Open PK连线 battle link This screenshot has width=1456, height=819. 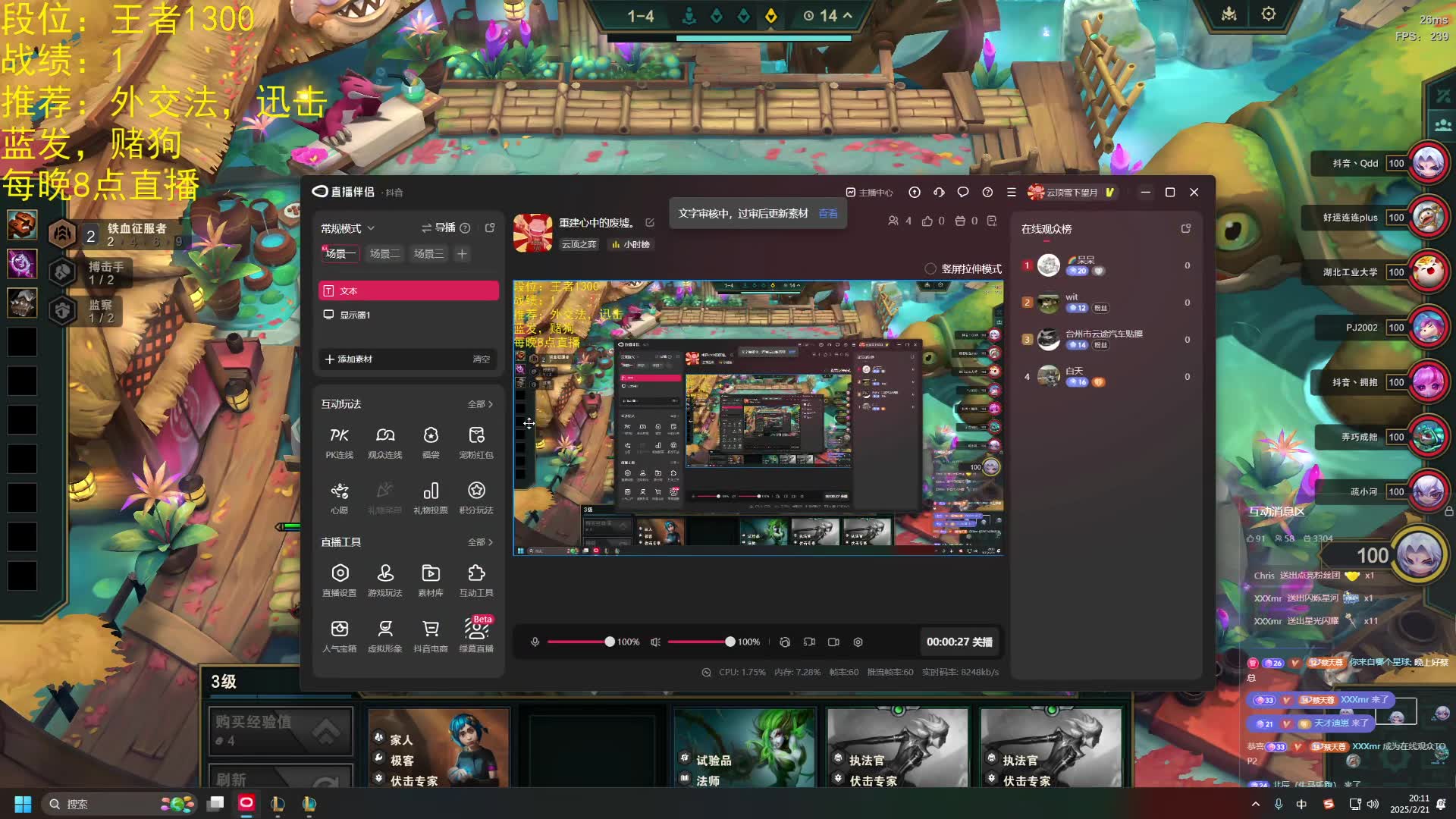click(x=339, y=443)
